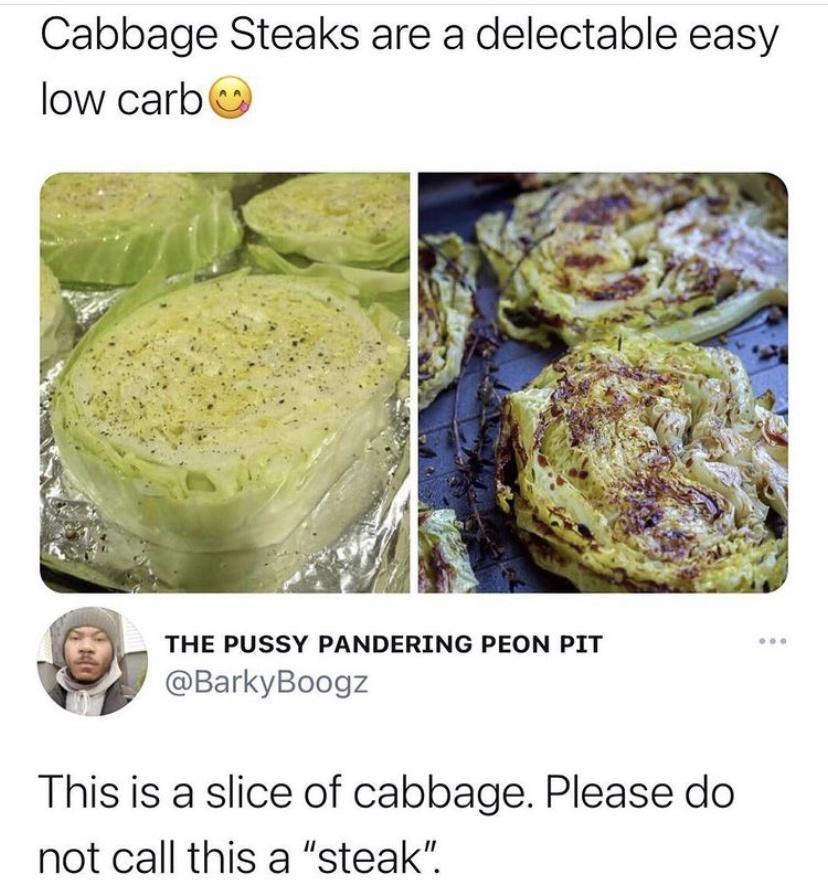Screen dimensions: 828x895
Task: Select the quoted tweet text about Cabbage Steaks
Action: [x=409, y=67]
